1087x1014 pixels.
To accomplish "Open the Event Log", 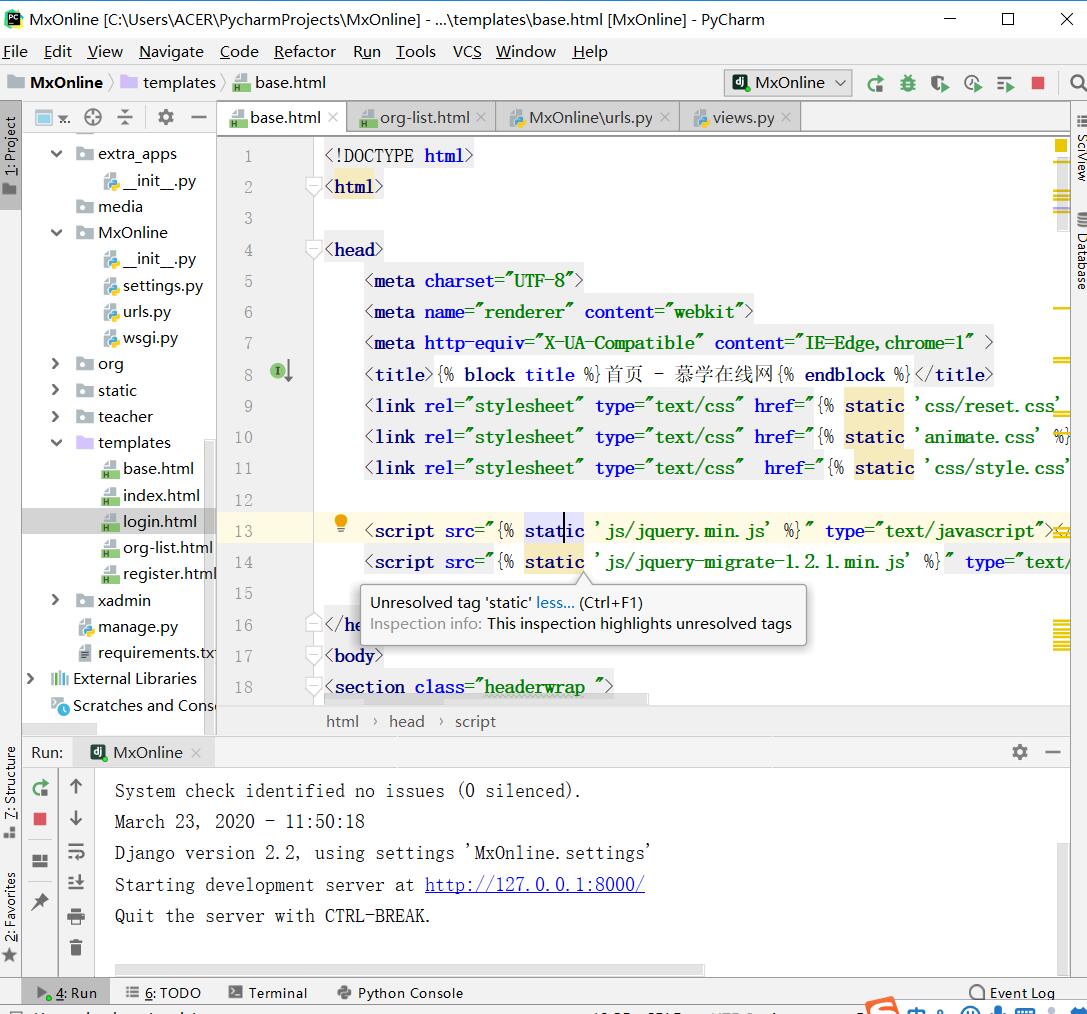I will click(x=1012, y=993).
